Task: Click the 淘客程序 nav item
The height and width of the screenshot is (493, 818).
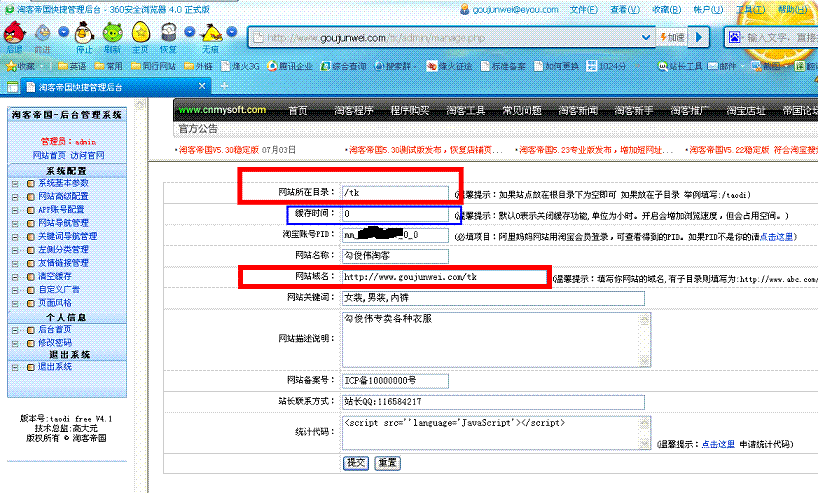Action: [x=354, y=111]
